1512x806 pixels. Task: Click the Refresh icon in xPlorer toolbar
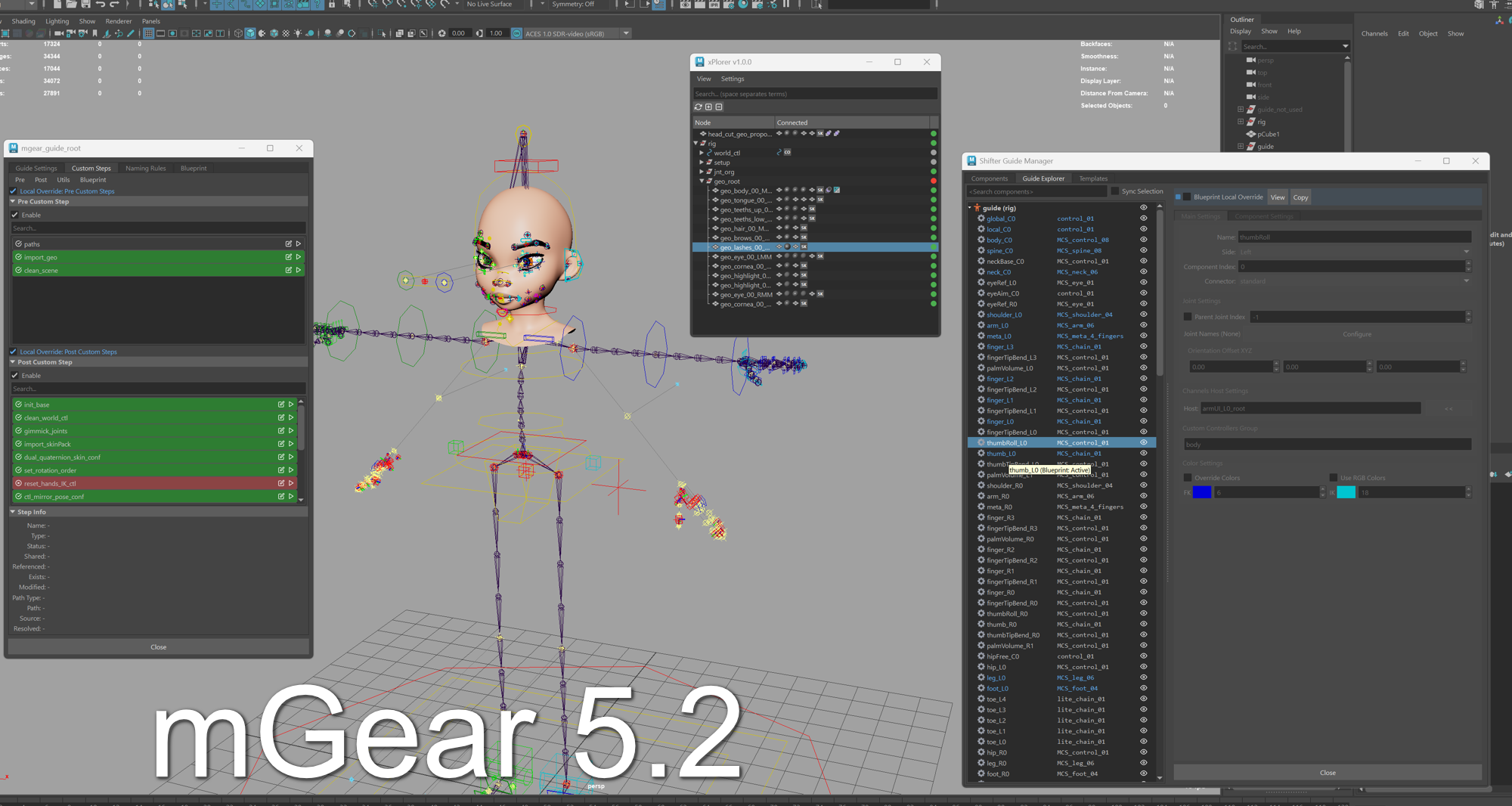pos(698,107)
